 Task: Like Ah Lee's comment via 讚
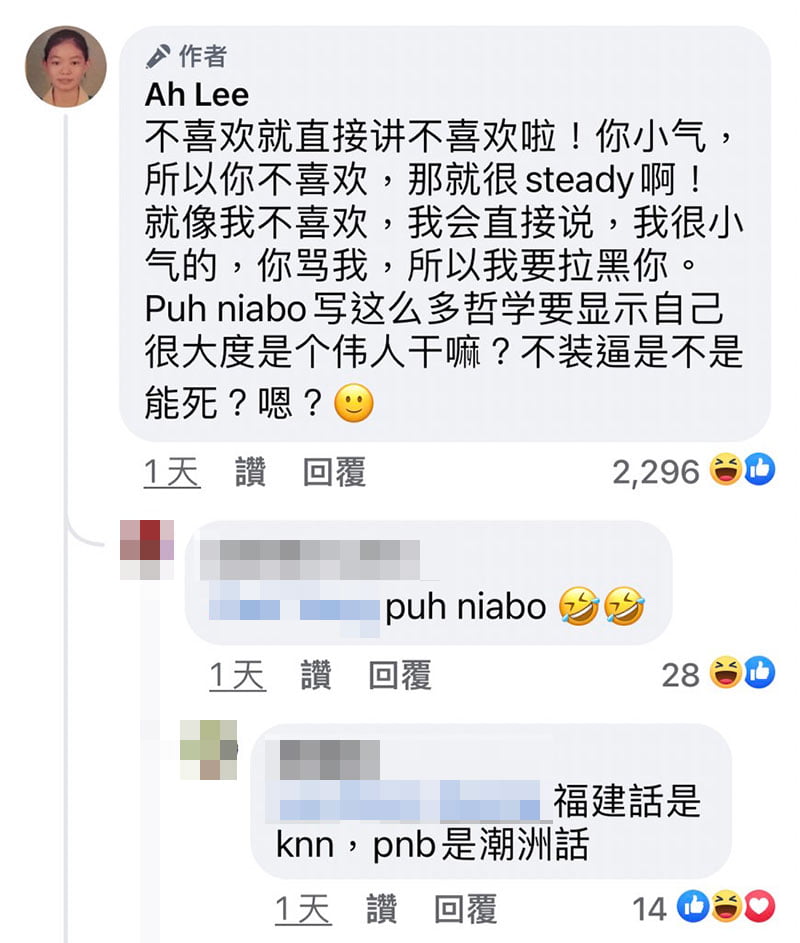coord(250,472)
